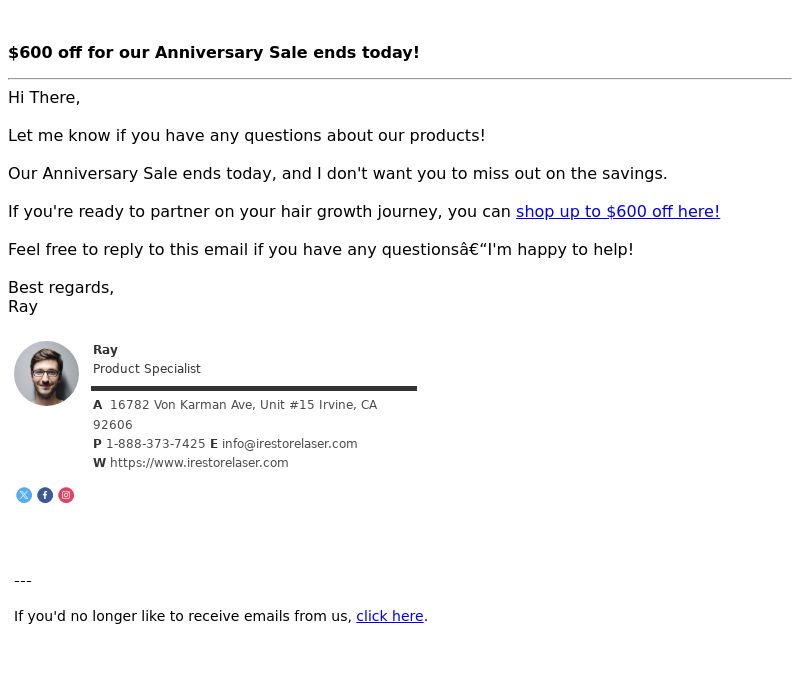Click the Anniversary Sale ends today sentence

click(x=338, y=173)
